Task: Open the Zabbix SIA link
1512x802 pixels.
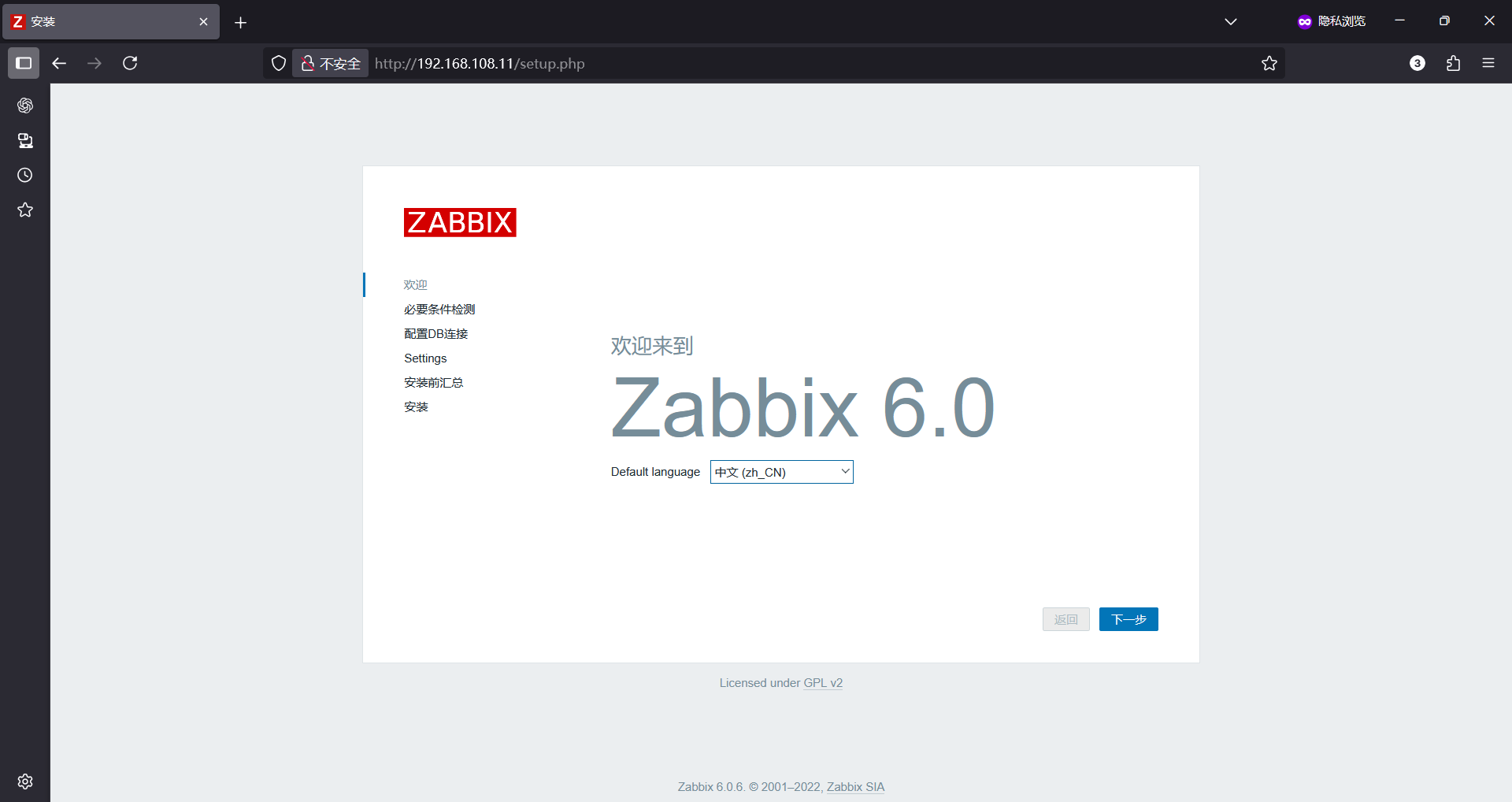Action: click(x=855, y=787)
